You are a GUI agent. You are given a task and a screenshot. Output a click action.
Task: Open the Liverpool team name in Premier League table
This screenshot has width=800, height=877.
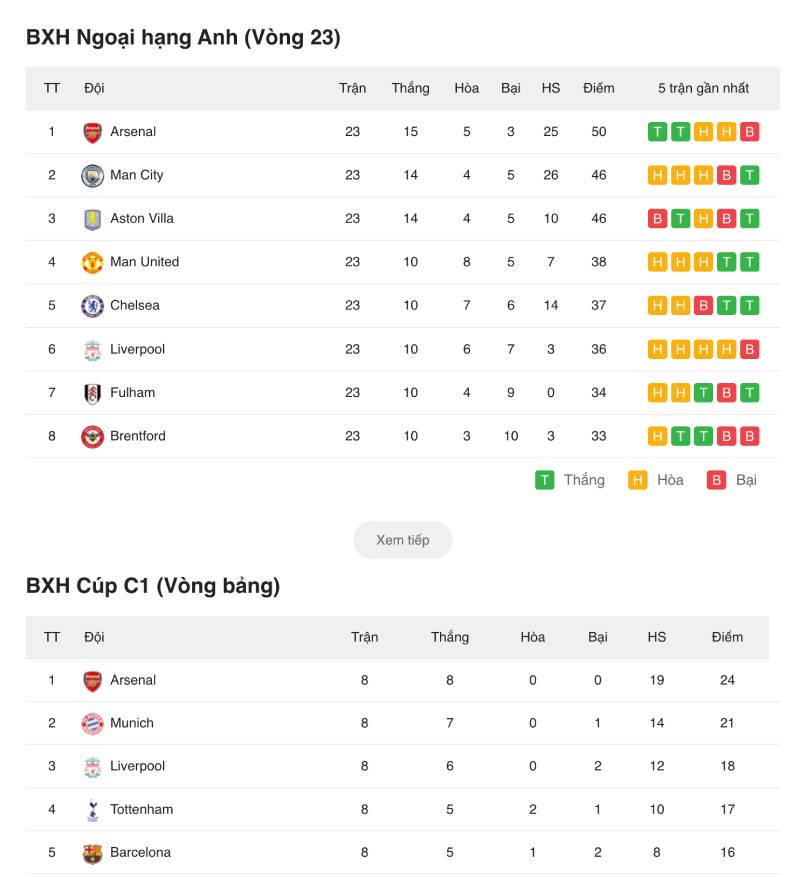click(x=137, y=349)
